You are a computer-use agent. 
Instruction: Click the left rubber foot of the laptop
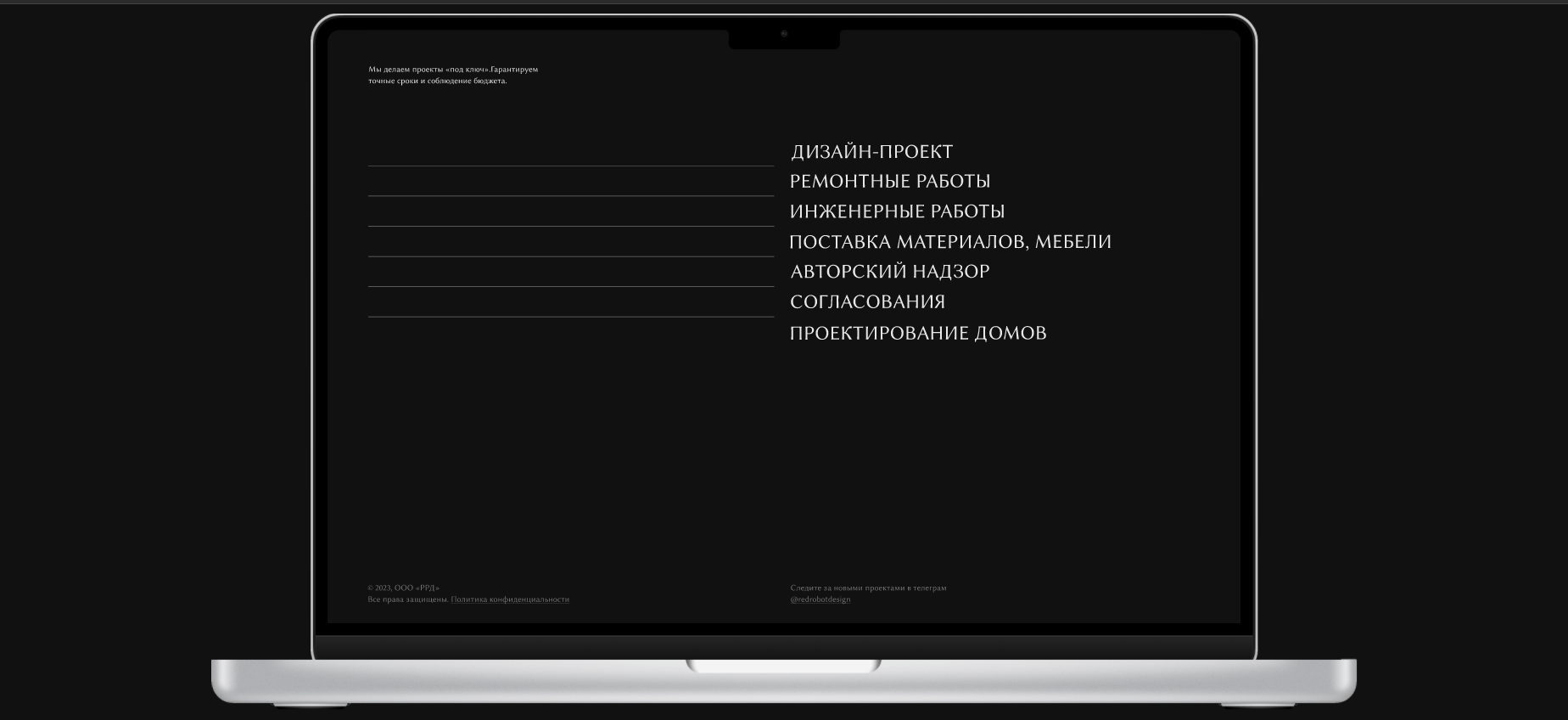coord(310,704)
